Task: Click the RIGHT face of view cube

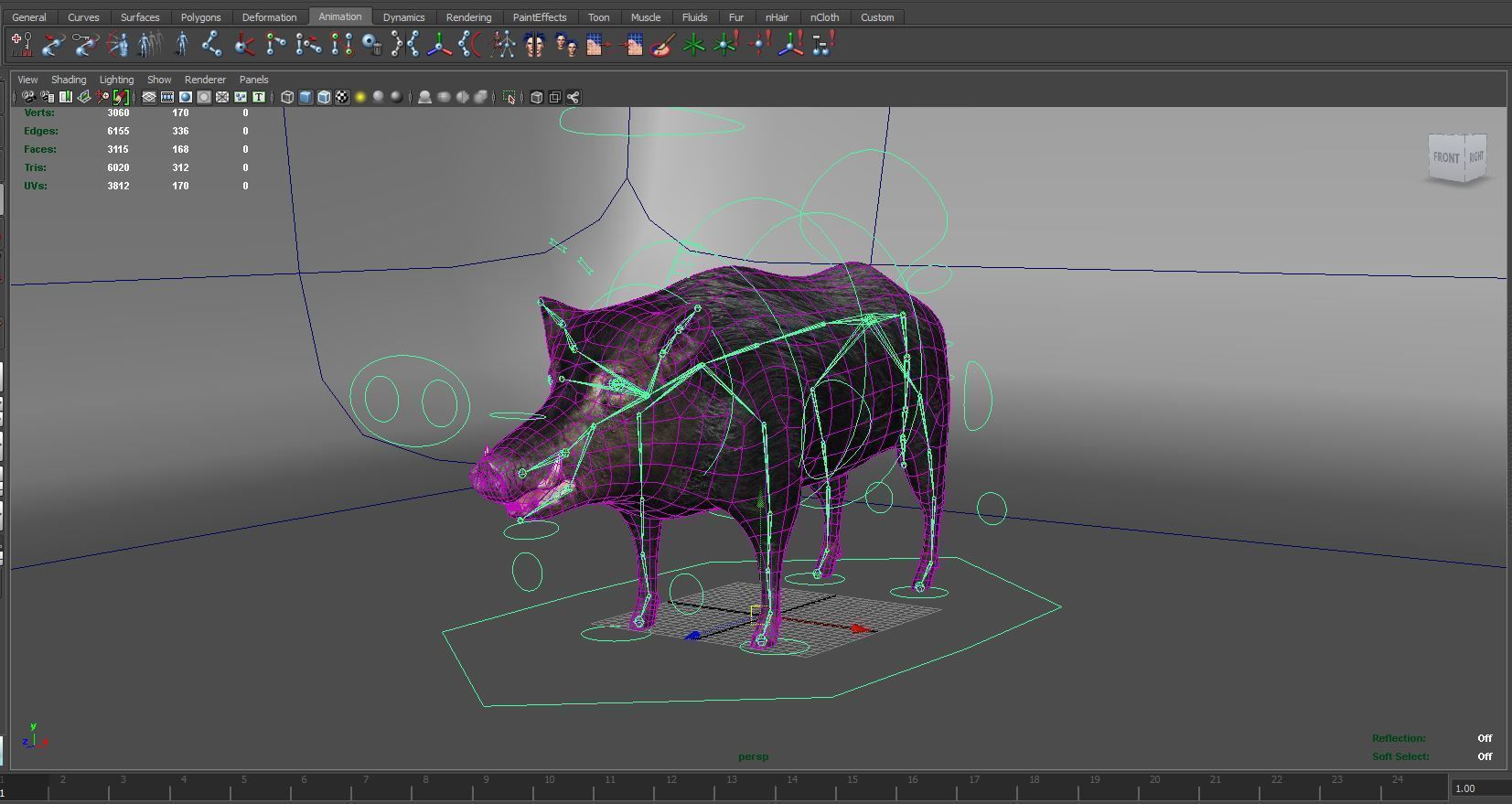Action: (x=1475, y=156)
